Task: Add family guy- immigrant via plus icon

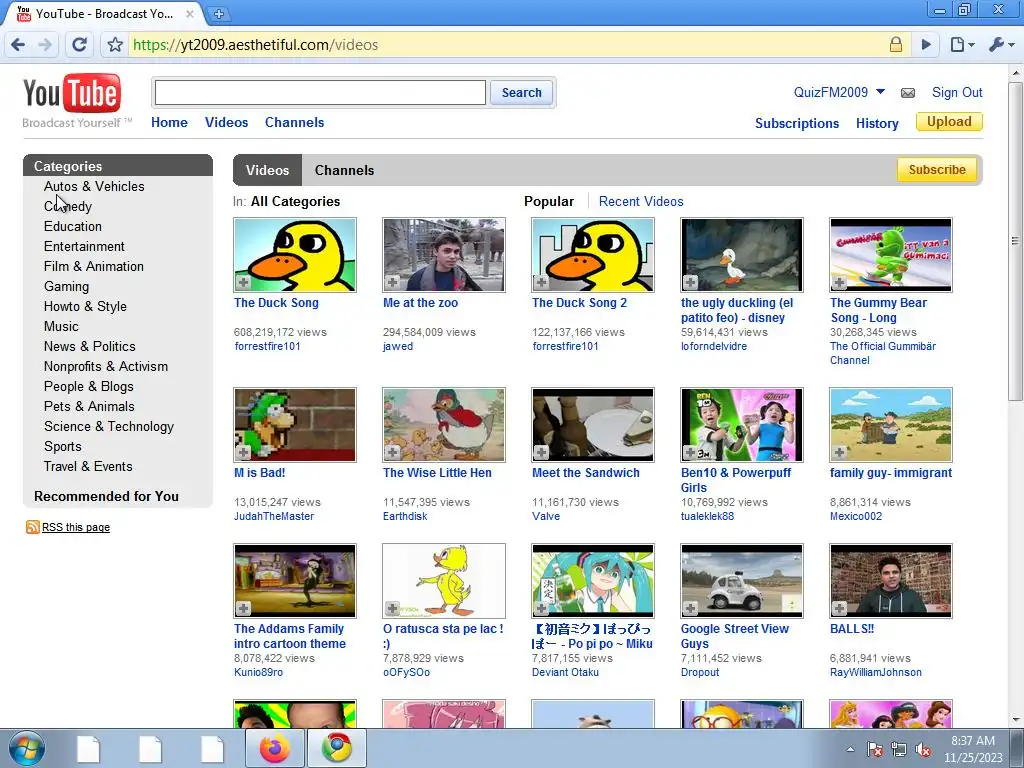Action: pos(839,452)
